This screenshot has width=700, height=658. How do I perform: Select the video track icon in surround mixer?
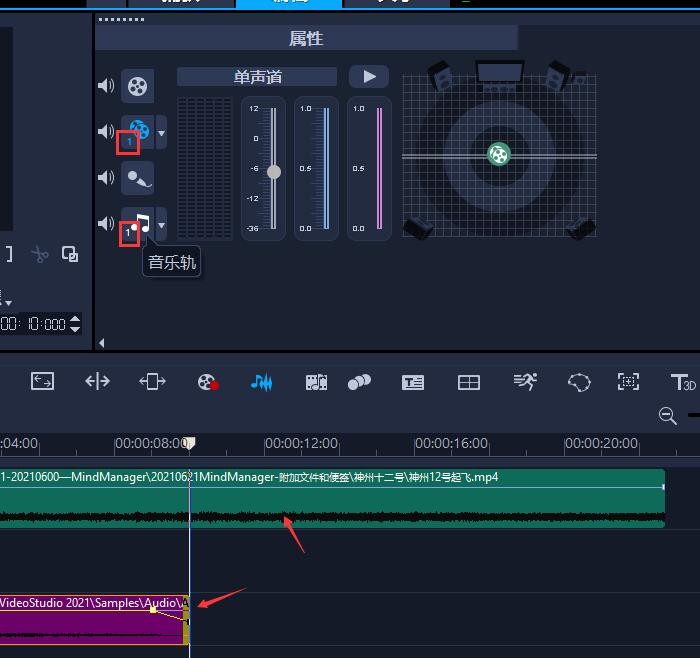click(x=138, y=86)
